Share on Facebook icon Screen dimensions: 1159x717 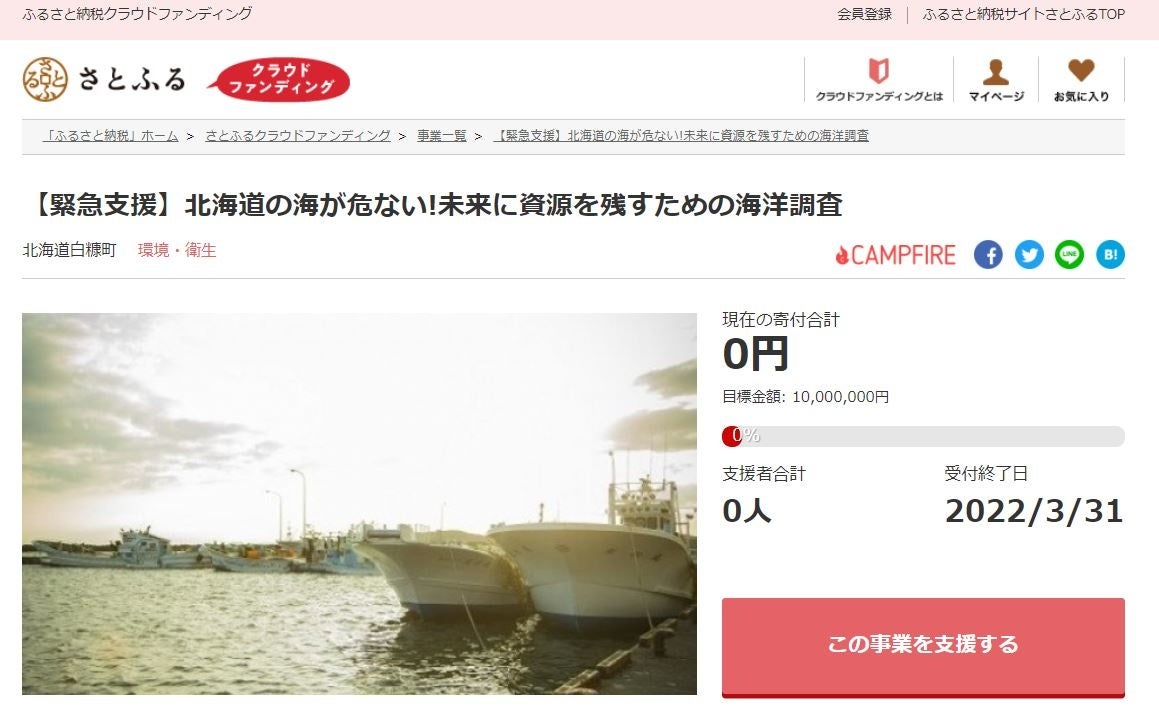pyautogui.click(x=988, y=255)
